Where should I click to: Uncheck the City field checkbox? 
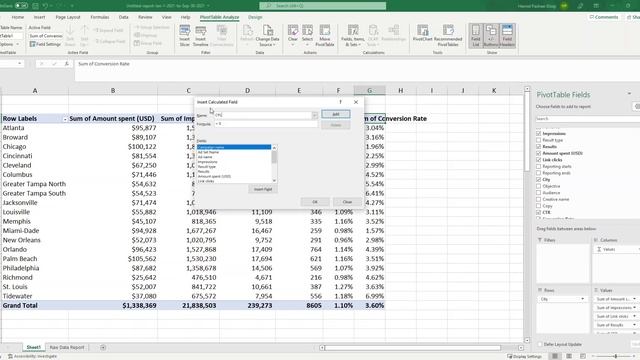tap(538, 180)
